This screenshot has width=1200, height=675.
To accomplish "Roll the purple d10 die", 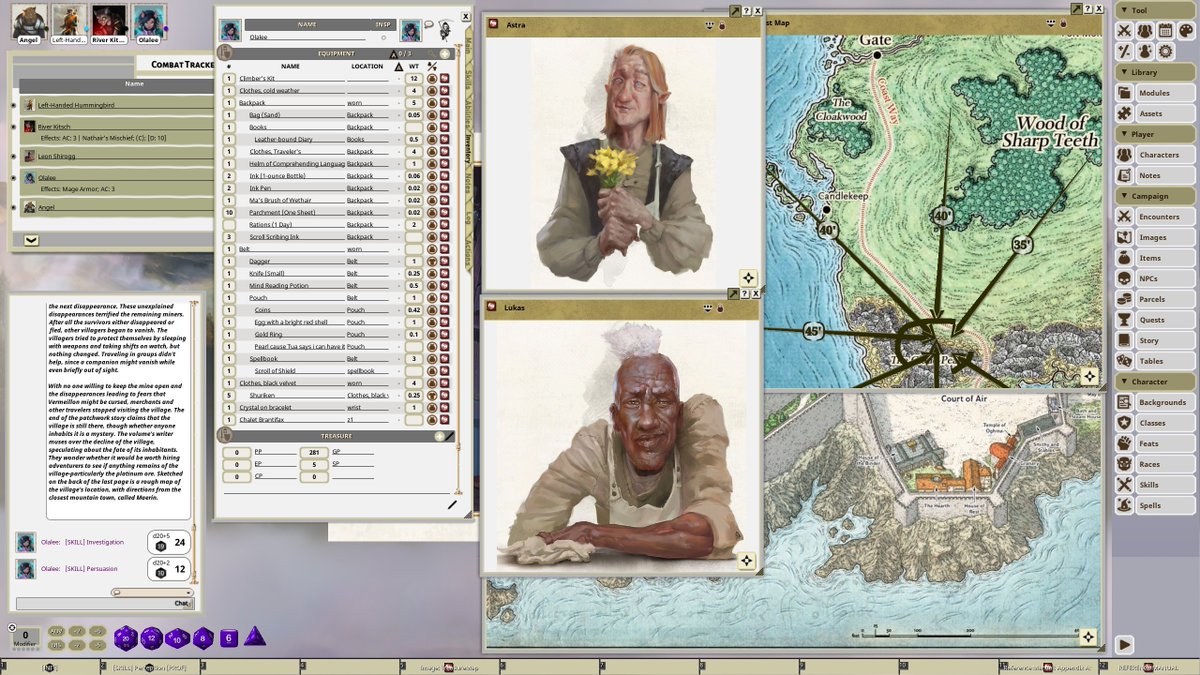I will [x=177, y=638].
